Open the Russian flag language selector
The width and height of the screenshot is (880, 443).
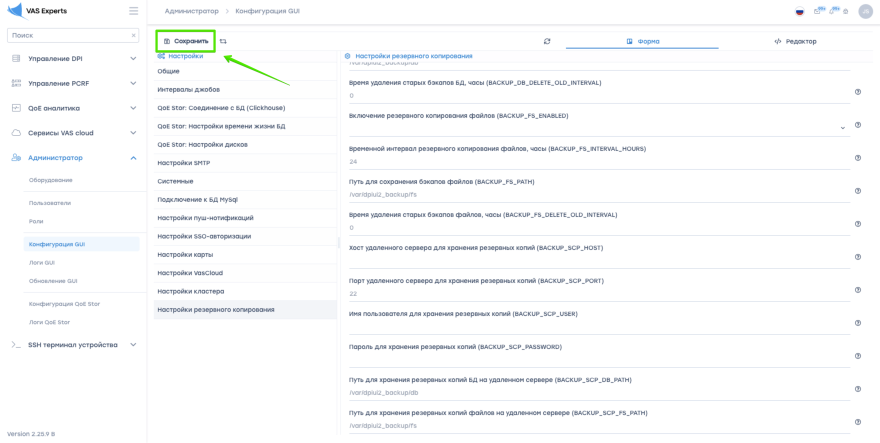[799, 11]
